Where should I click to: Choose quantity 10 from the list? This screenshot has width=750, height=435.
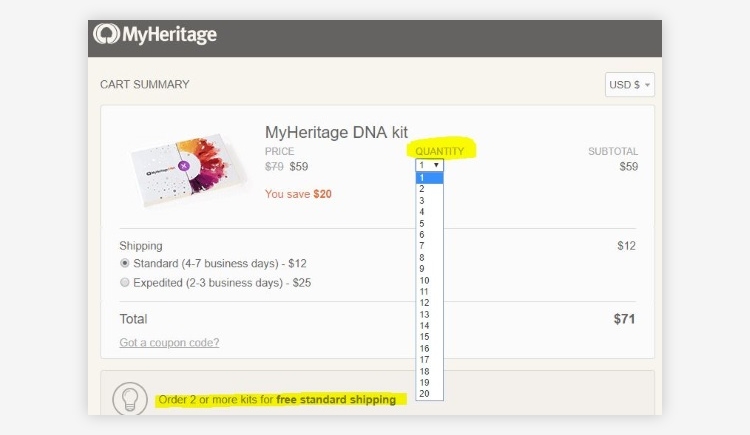click(x=429, y=280)
